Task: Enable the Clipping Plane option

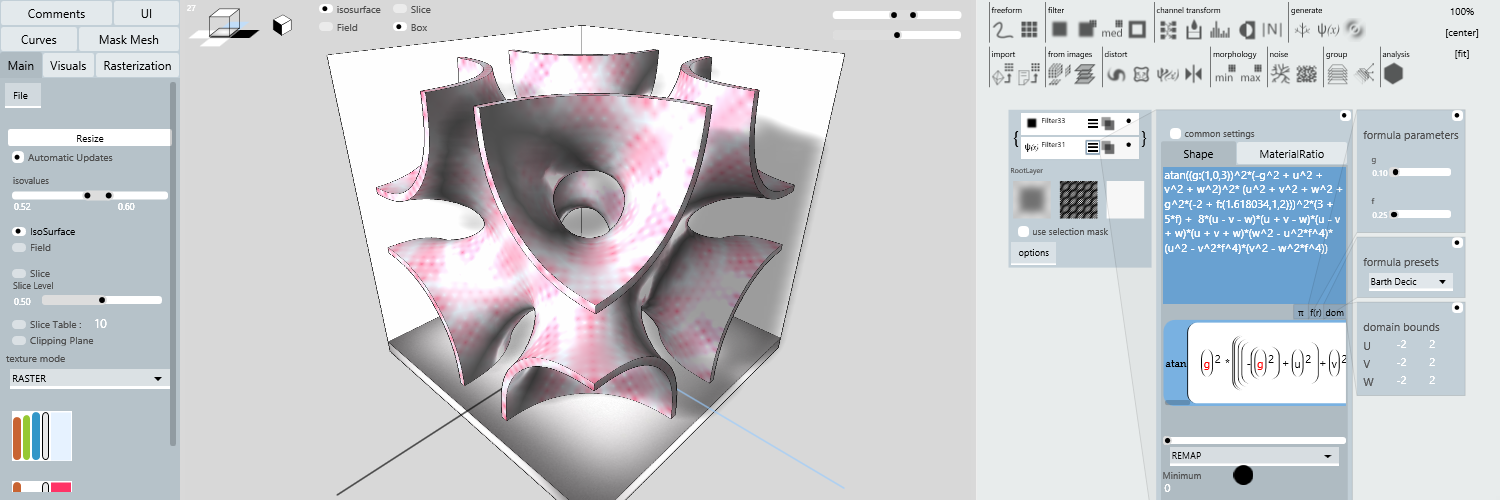Action: point(17,340)
